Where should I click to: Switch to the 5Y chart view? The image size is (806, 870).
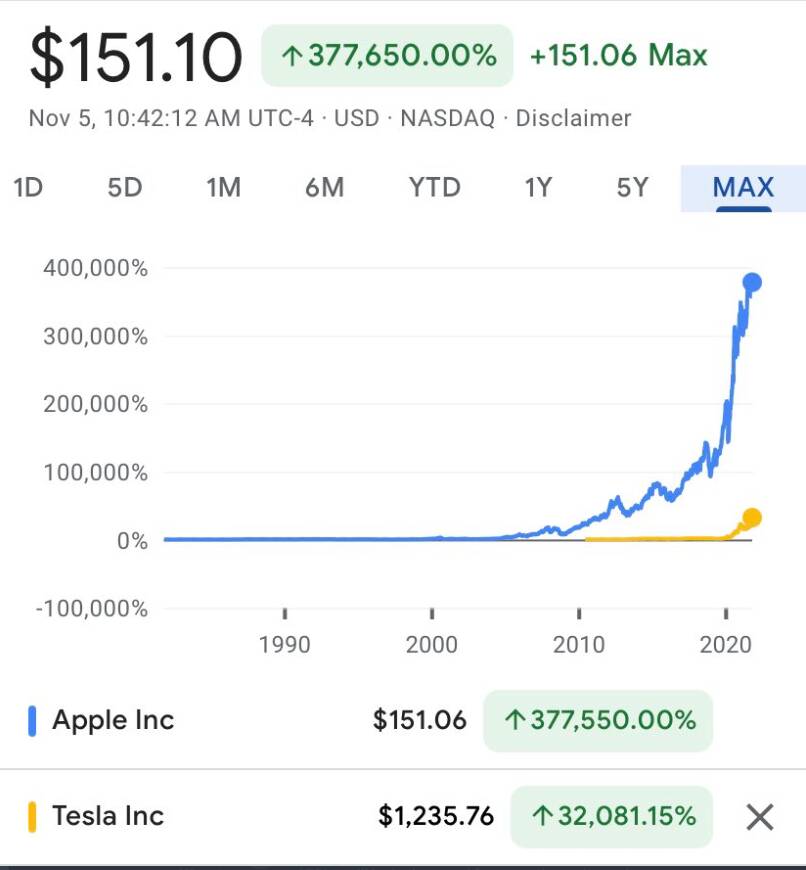[x=632, y=187]
